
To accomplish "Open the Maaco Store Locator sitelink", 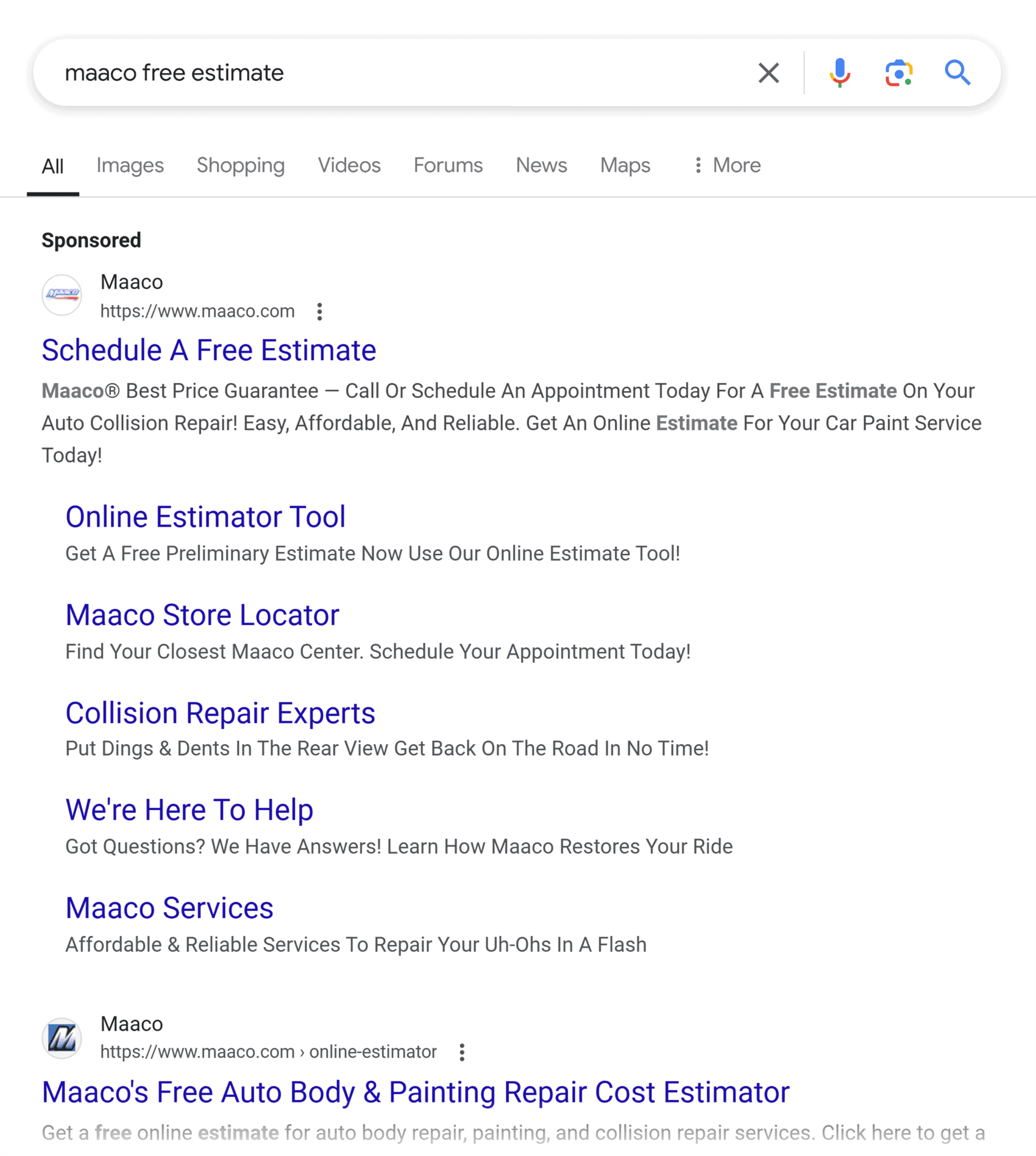I will (203, 615).
